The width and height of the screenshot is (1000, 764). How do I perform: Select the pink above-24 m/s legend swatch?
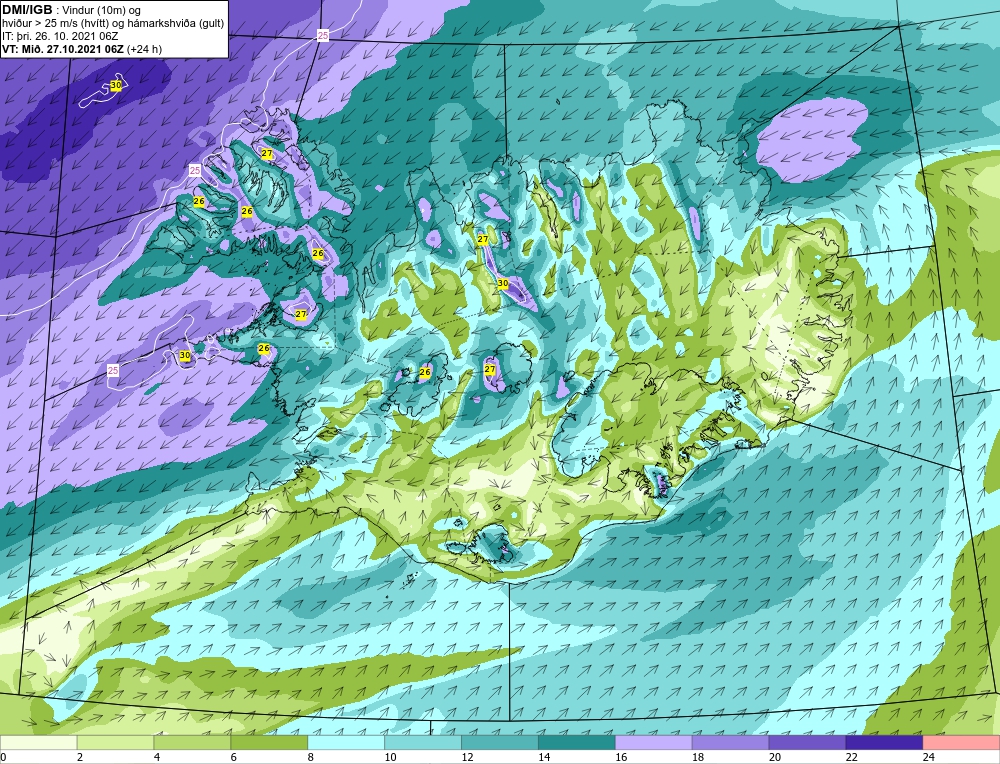coord(961,743)
